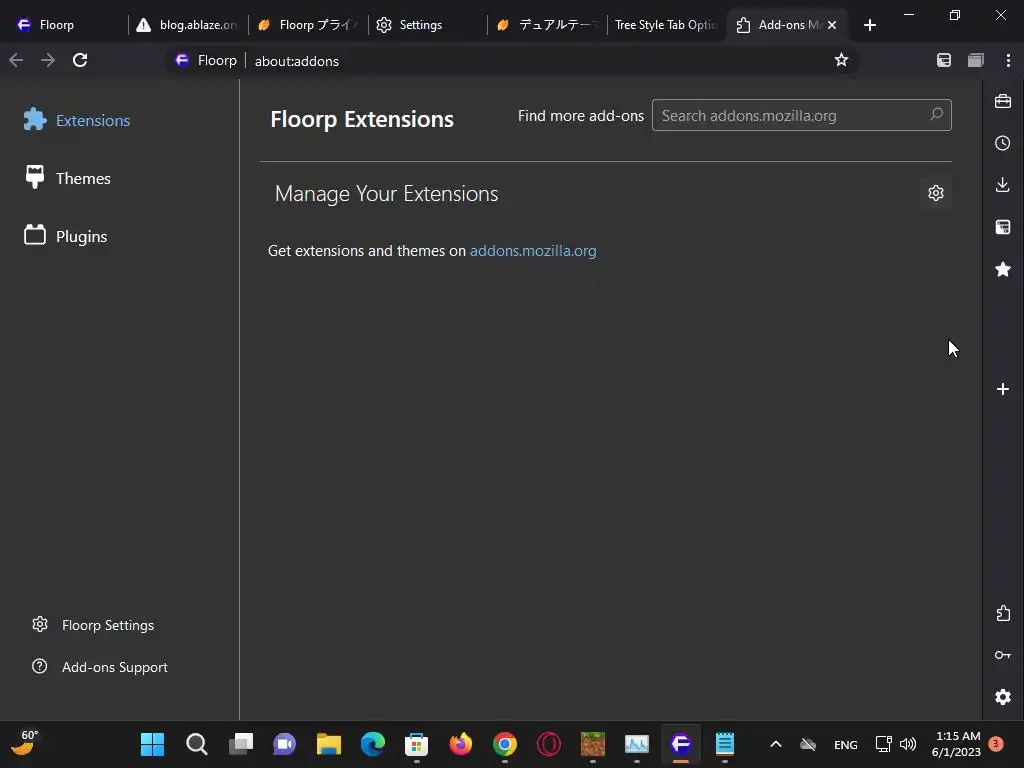Open the Themes category
The image size is (1024, 768).
pyautogui.click(x=68, y=178)
